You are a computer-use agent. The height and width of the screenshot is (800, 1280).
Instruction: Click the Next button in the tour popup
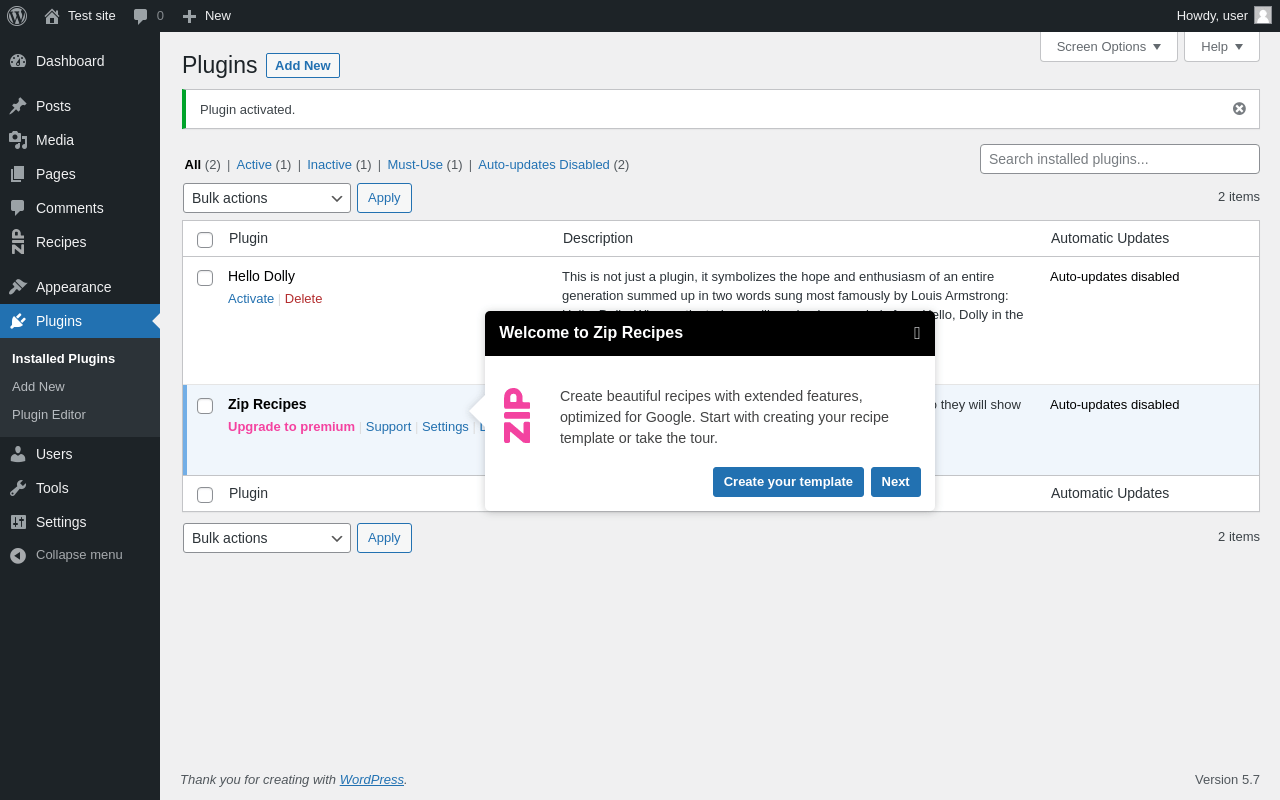coord(896,482)
